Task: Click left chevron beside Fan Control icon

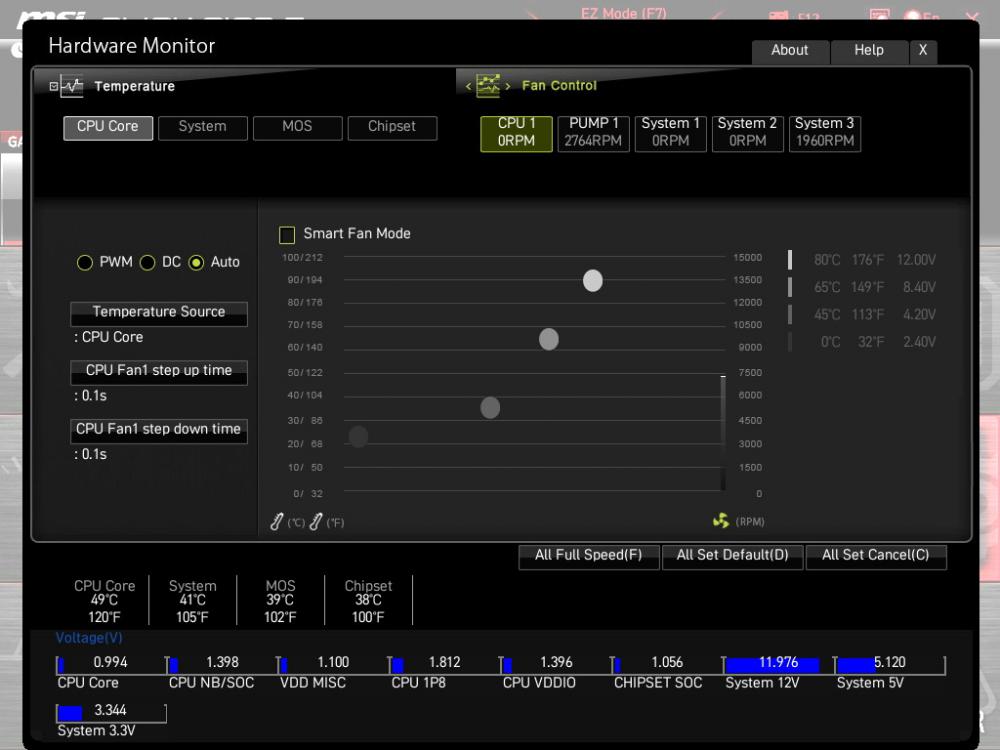Action: [x=468, y=86]
